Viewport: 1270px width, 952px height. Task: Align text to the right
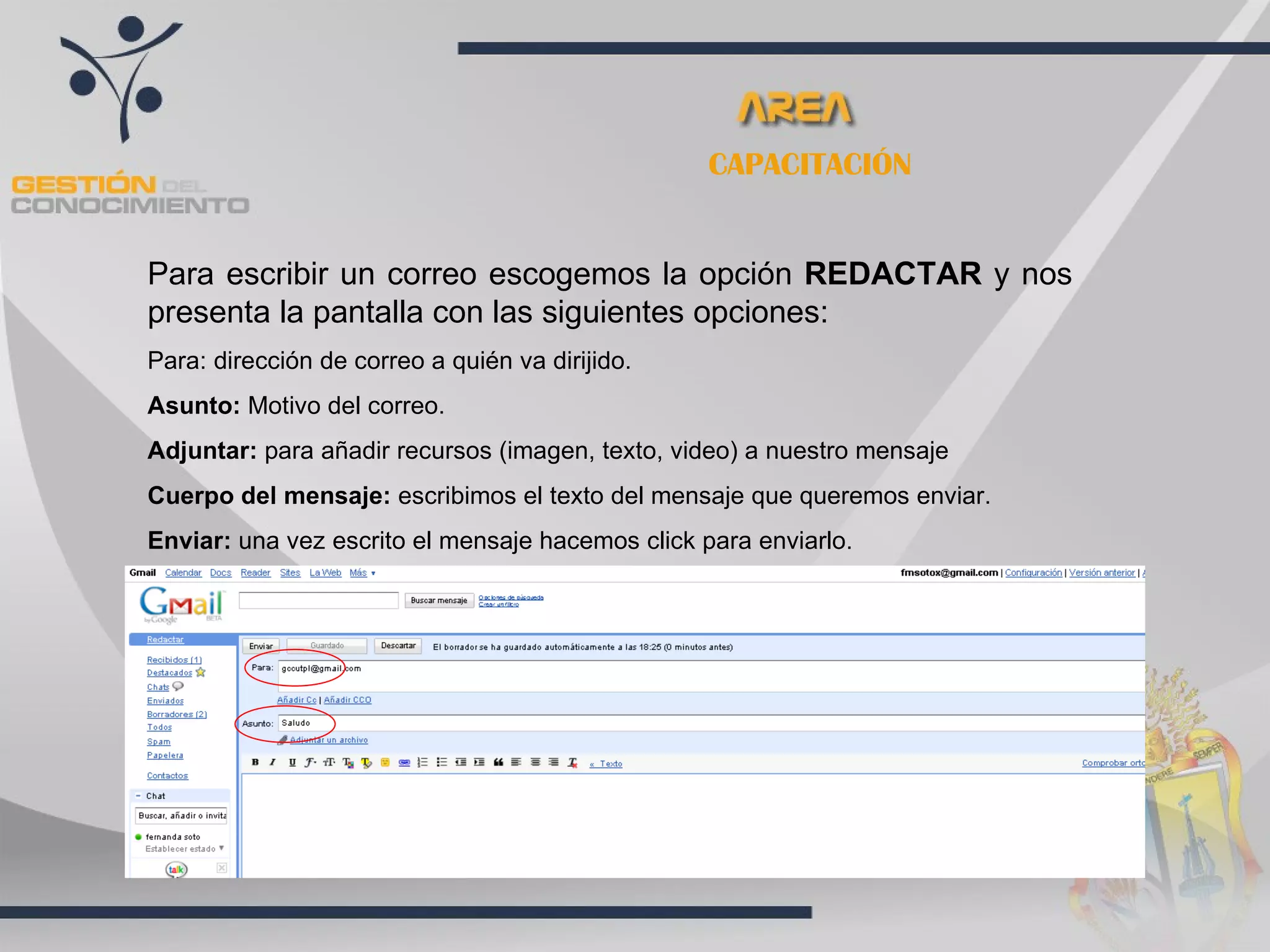point(554,762)
